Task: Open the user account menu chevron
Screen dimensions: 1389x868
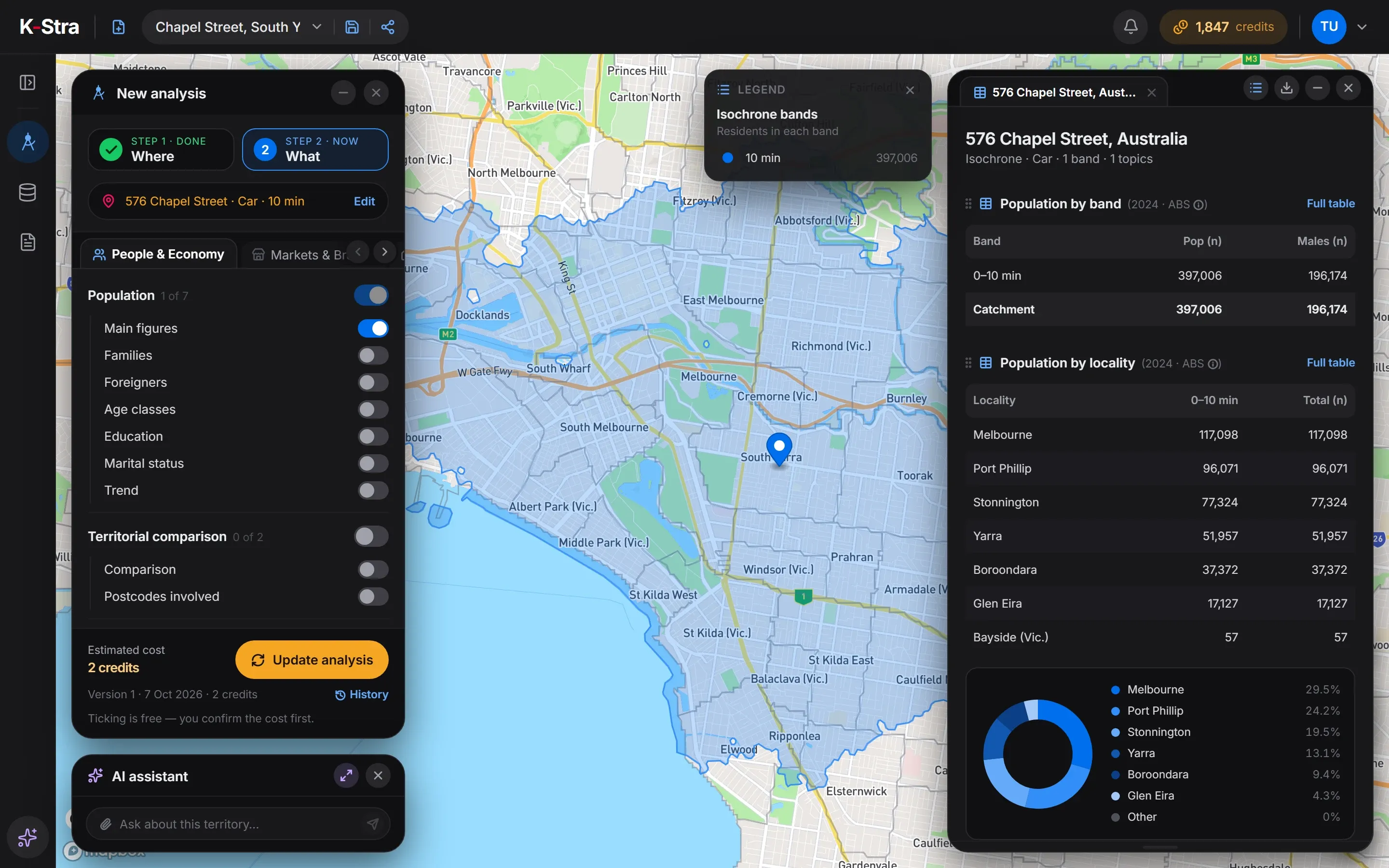Action: (x=1362, y=27)
